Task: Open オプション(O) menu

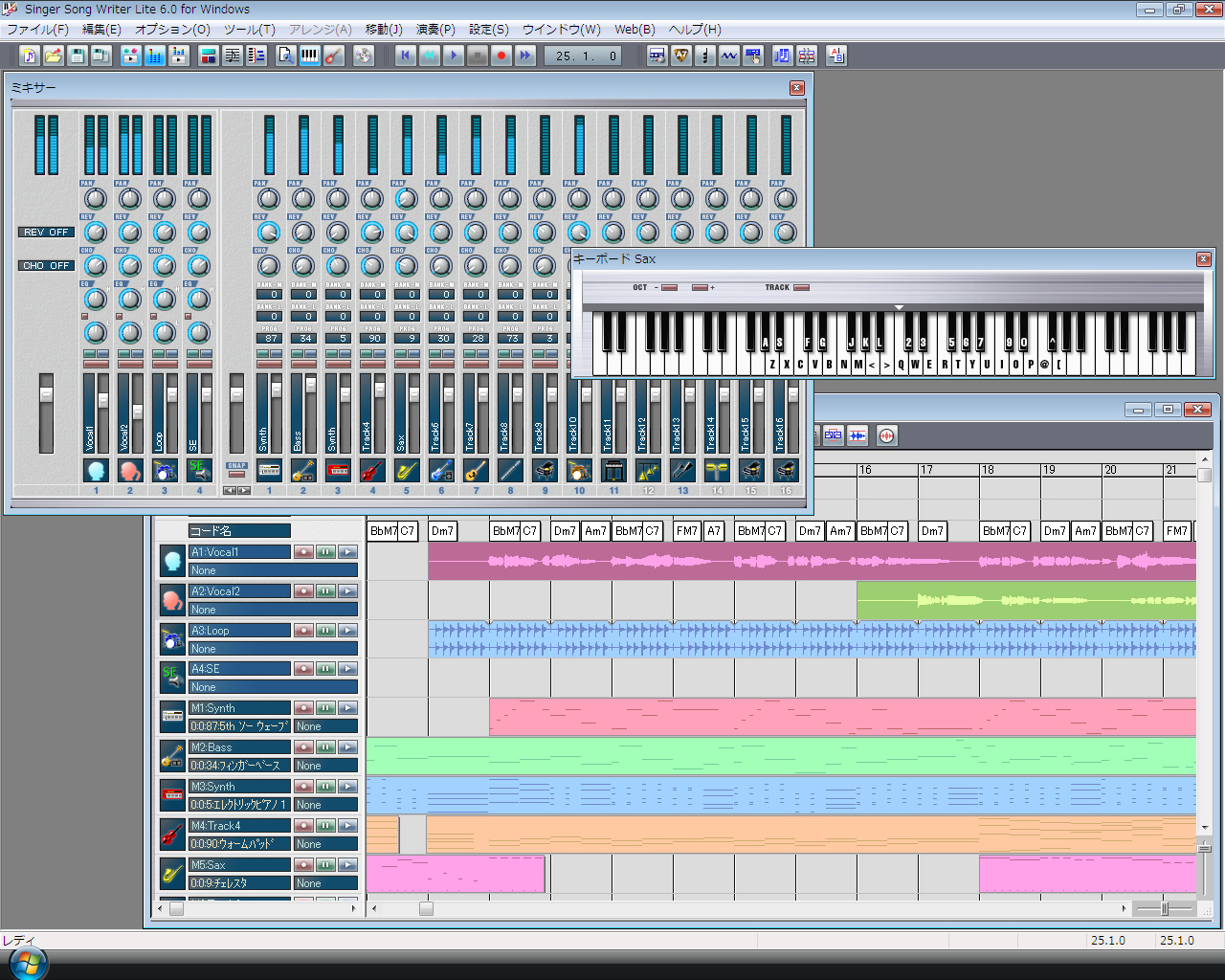Action: point(172,30)
